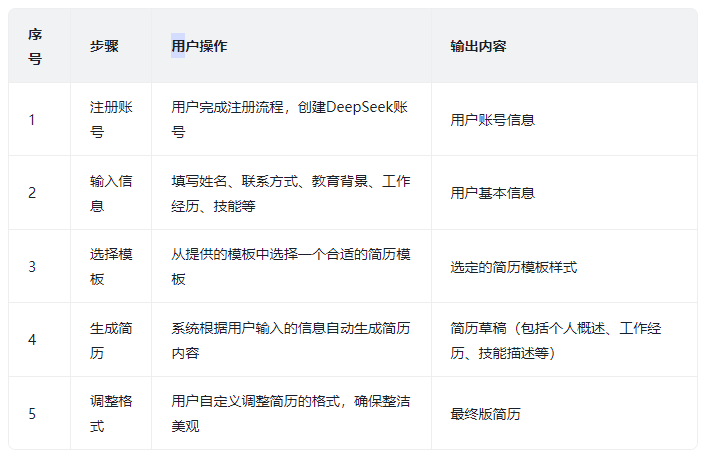Select the row number '3' cell
The image size is (727, 462).
pyautogui.click(x=39, y=267)
